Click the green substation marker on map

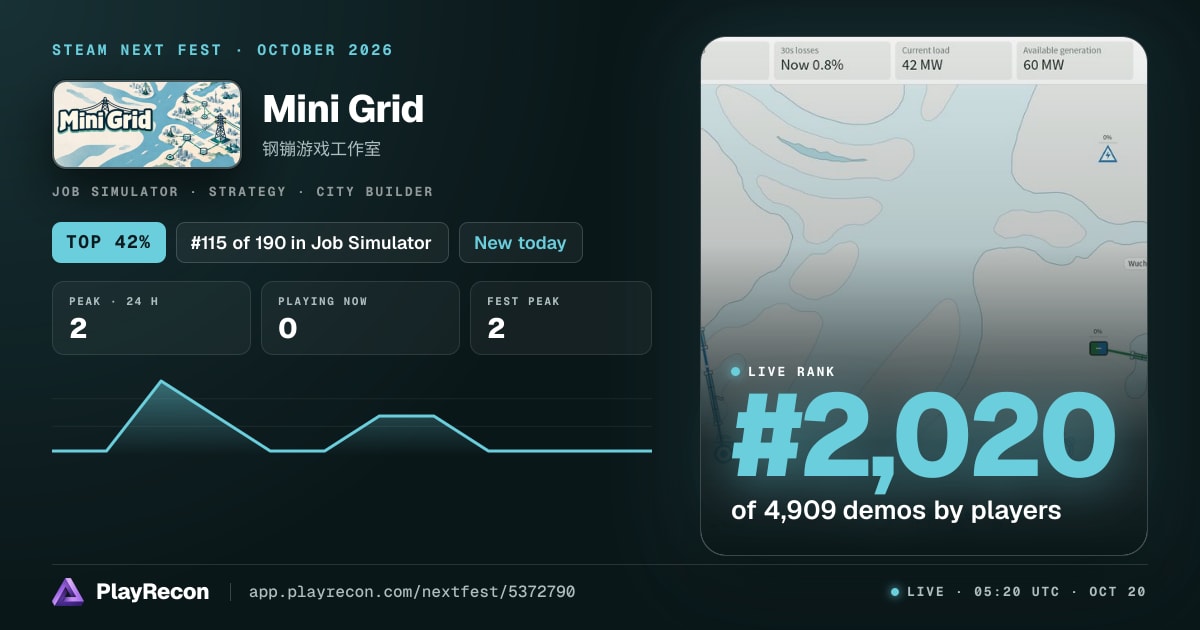pos(1098,348)
